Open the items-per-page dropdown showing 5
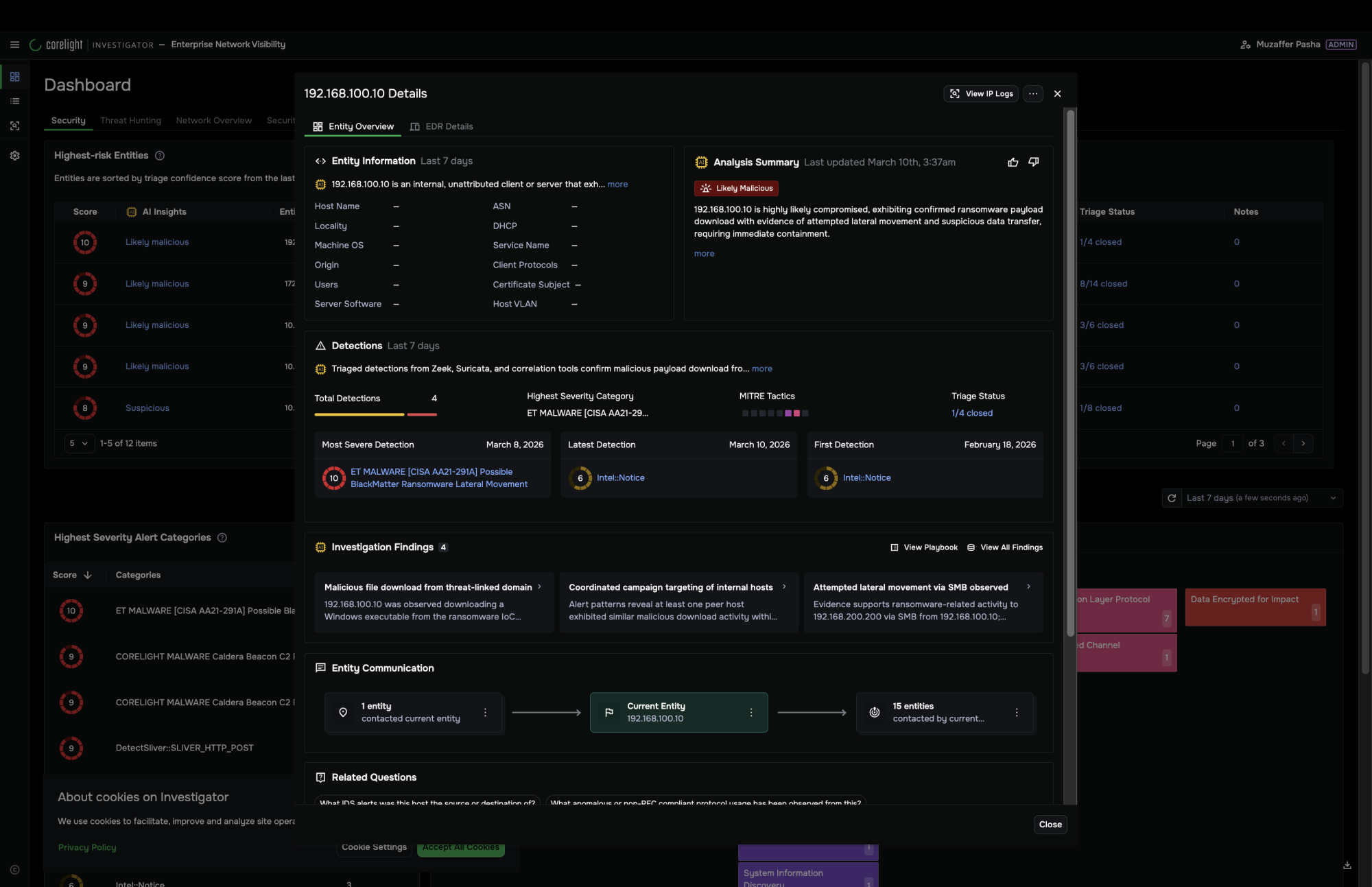 [x=79, y=444]
